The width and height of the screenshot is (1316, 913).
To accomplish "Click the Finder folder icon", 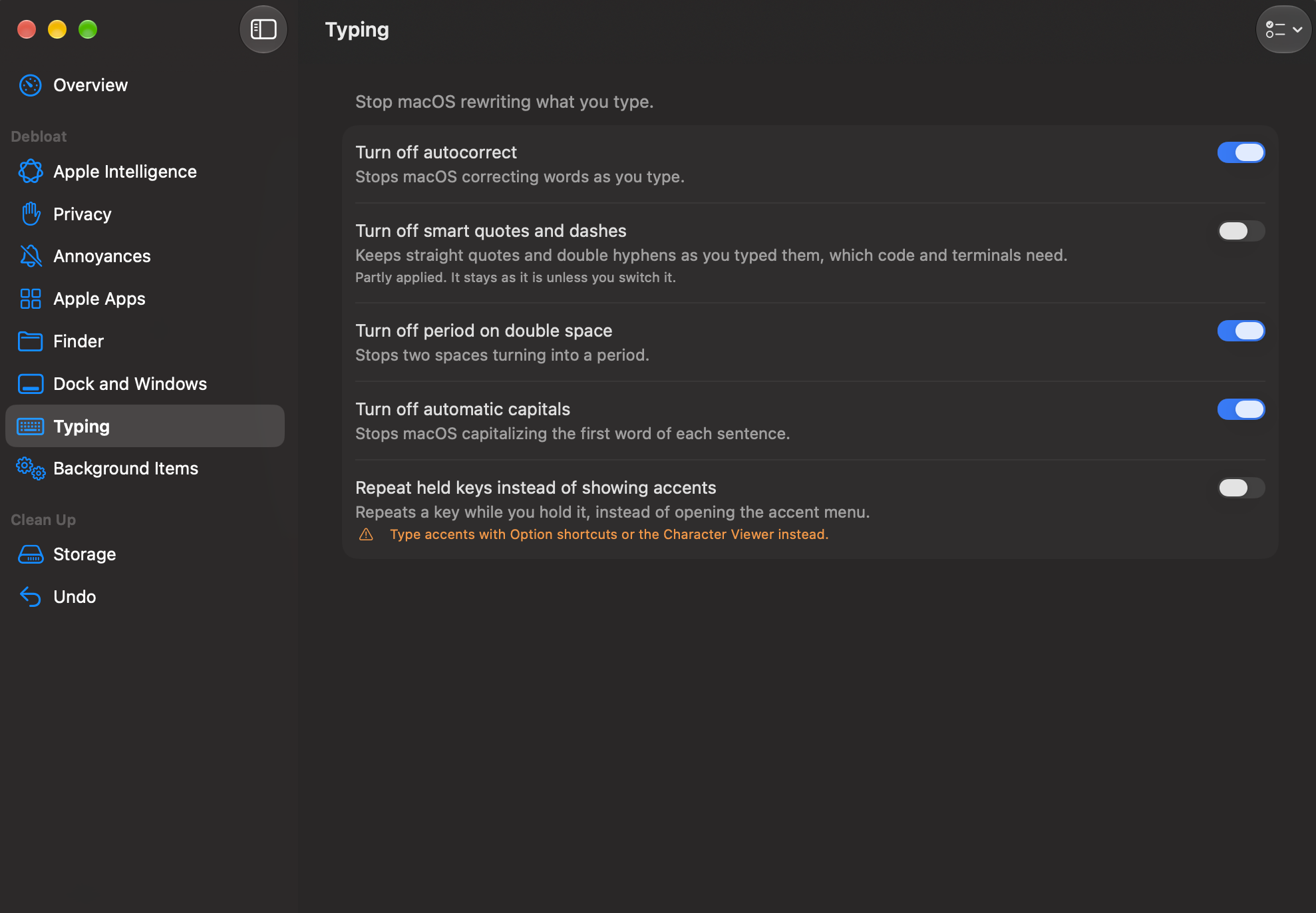I will 31,341.
